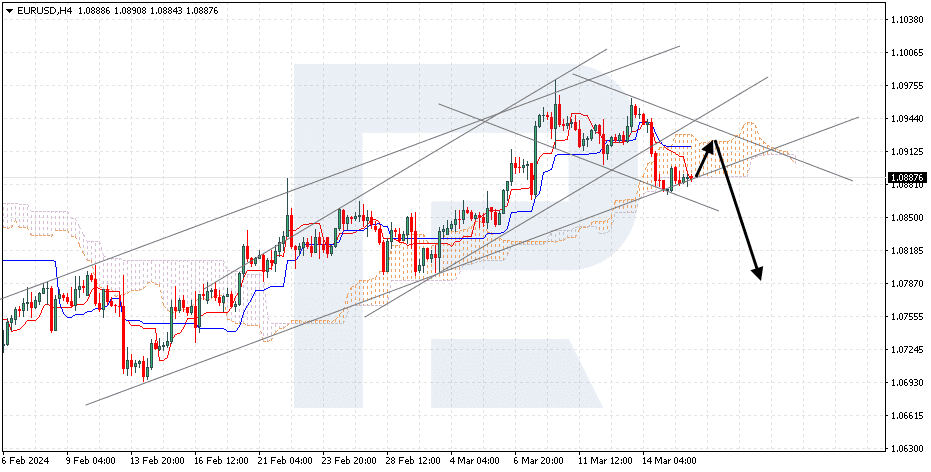Click the 14 Mar 04:00 time label
This screenshot has height=472, width=931.
[669, 461]
